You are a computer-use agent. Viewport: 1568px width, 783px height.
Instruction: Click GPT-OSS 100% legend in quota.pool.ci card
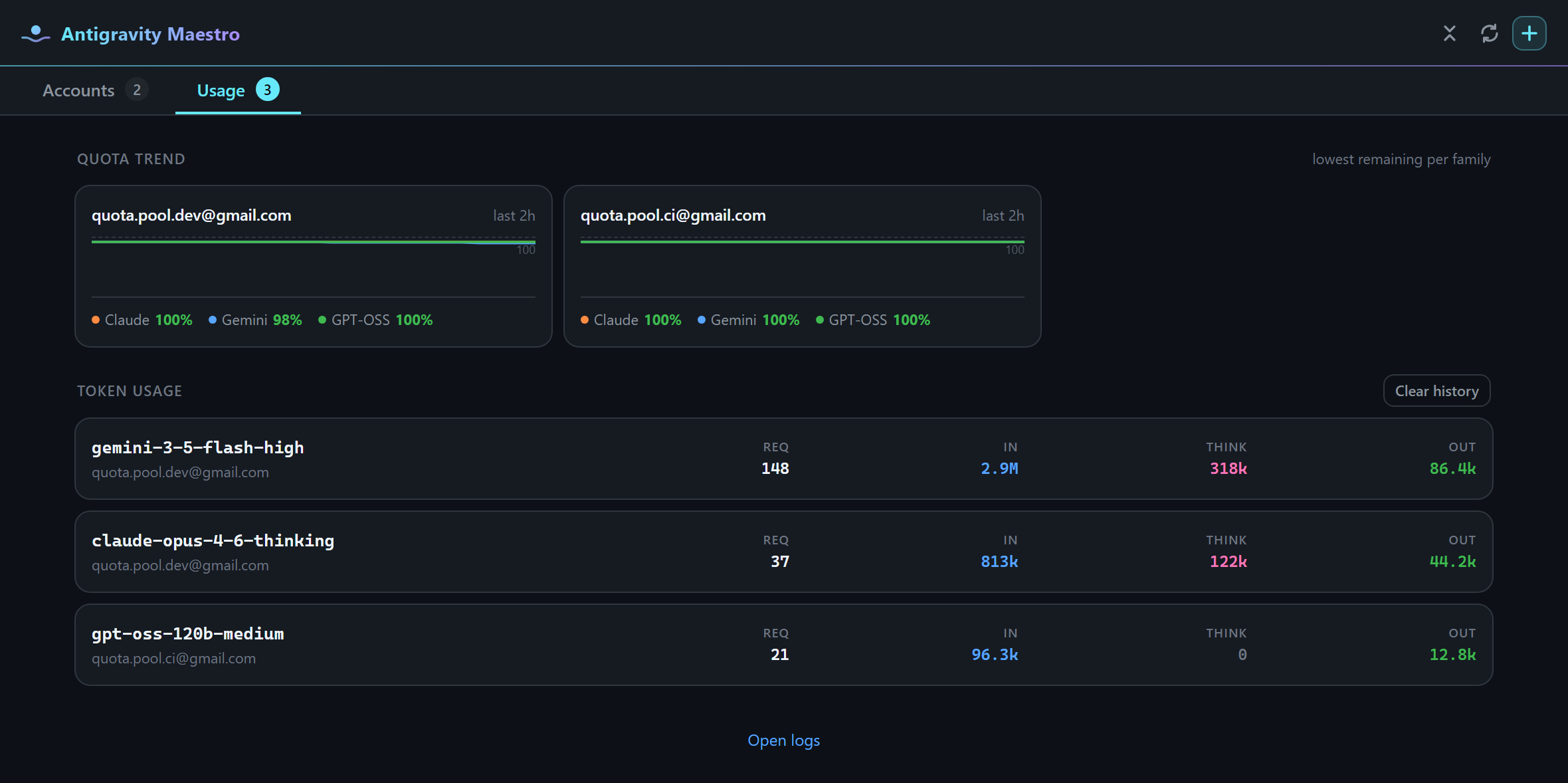(873, 320)
